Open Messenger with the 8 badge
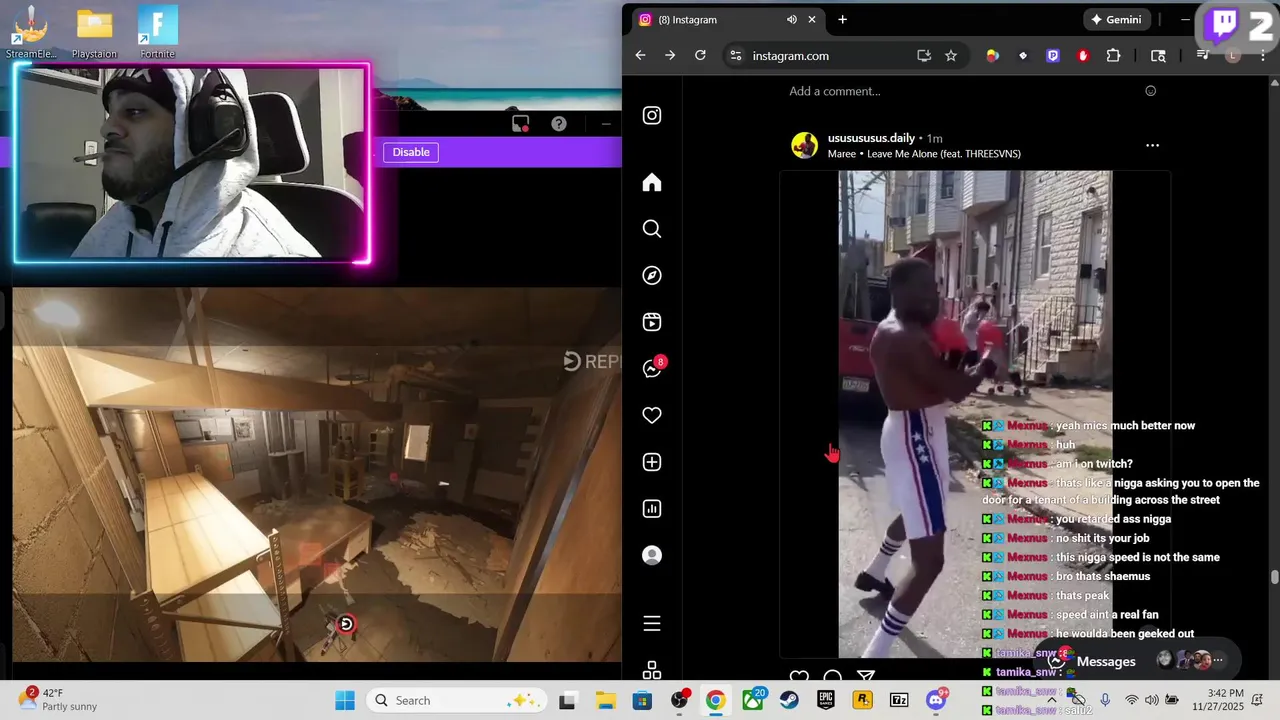This screenshot has width=1280, height=720. 652,368
